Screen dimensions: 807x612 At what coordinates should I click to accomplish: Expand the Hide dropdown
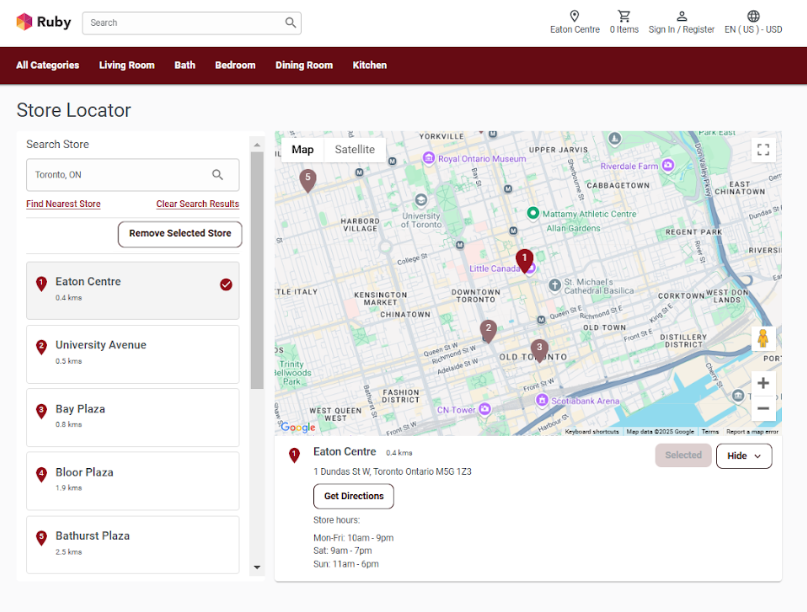(744, 456)
